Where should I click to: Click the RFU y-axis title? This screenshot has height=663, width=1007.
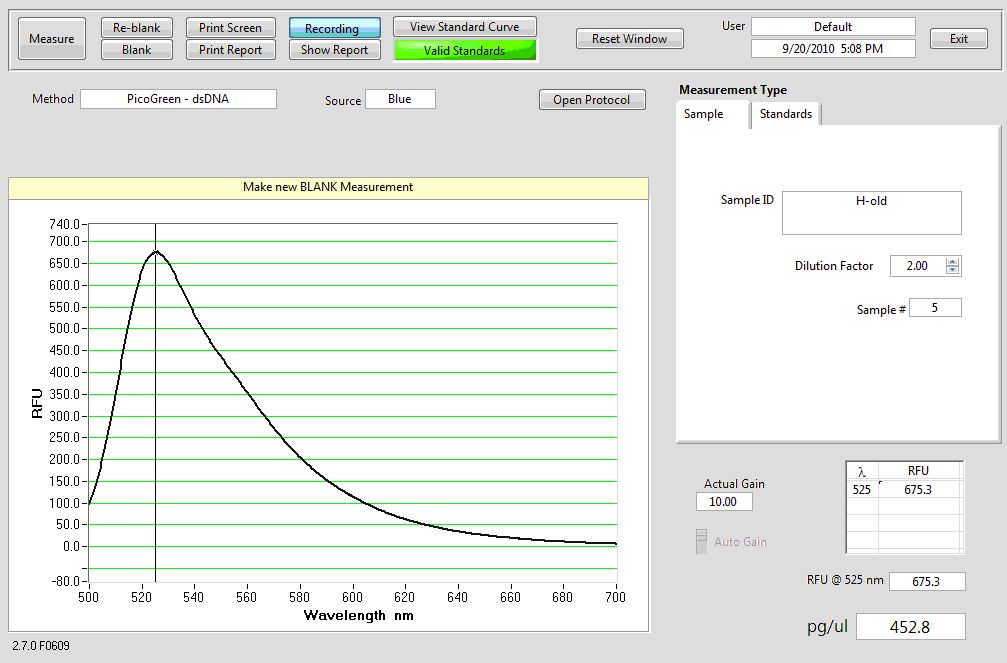(37, 403)
